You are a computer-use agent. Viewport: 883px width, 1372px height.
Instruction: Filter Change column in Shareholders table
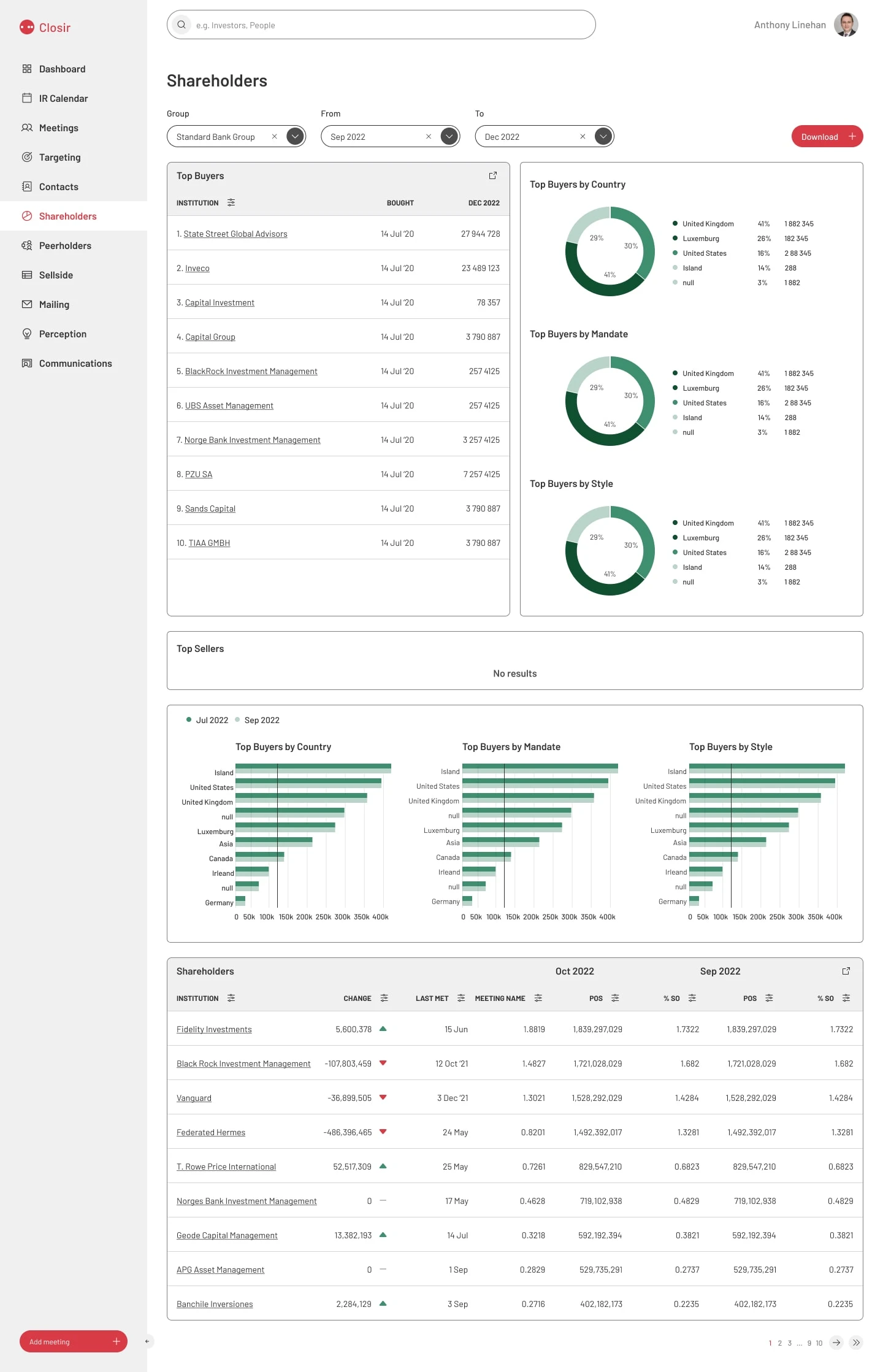point(384,998)
